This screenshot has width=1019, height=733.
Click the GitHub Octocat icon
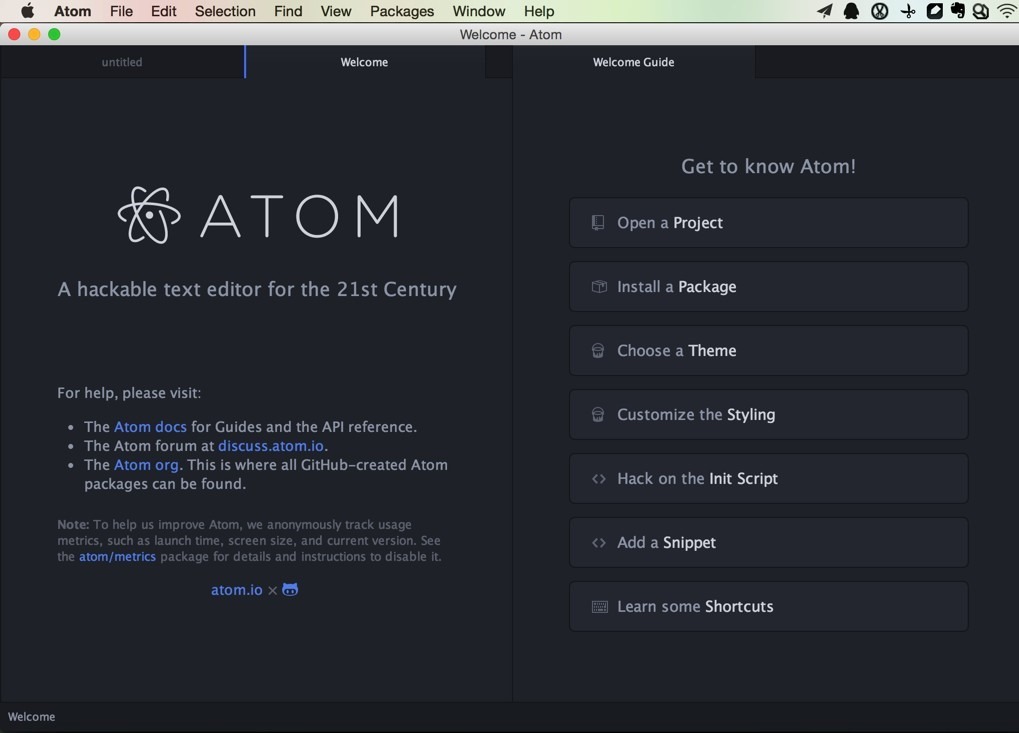(290, 589)
